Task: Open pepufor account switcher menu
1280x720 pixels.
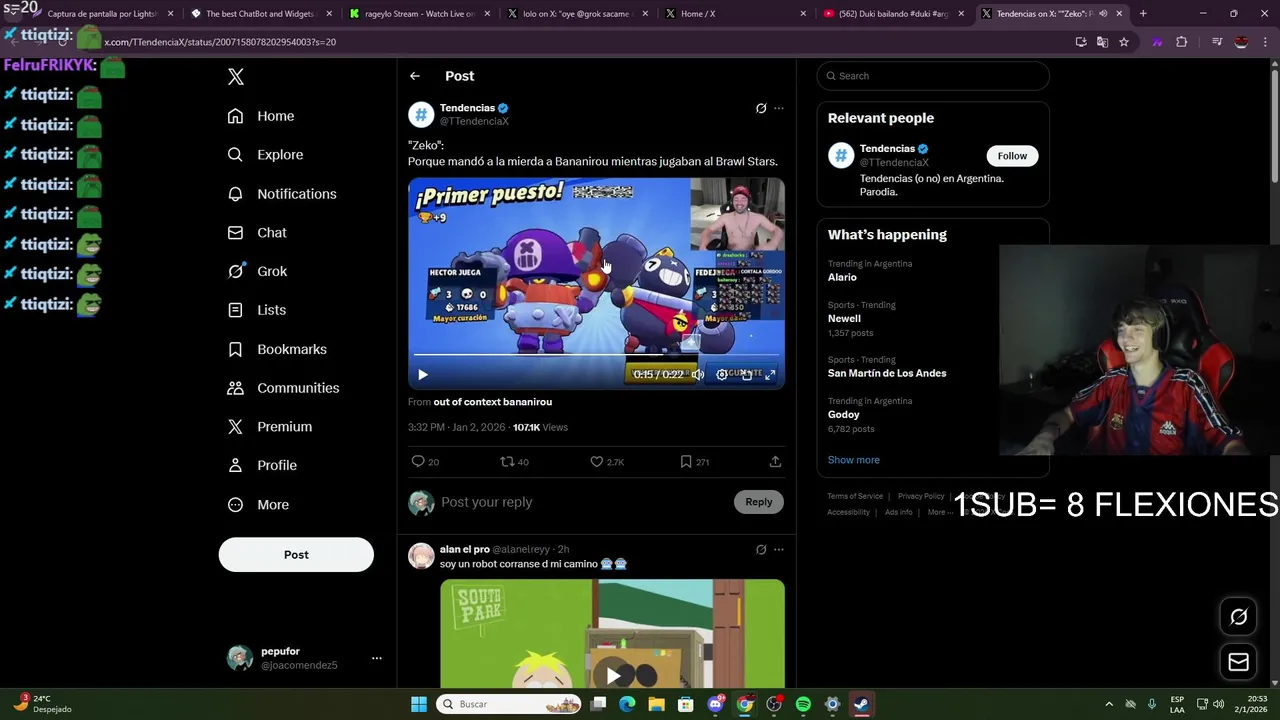Action: (x=304, y=658)
